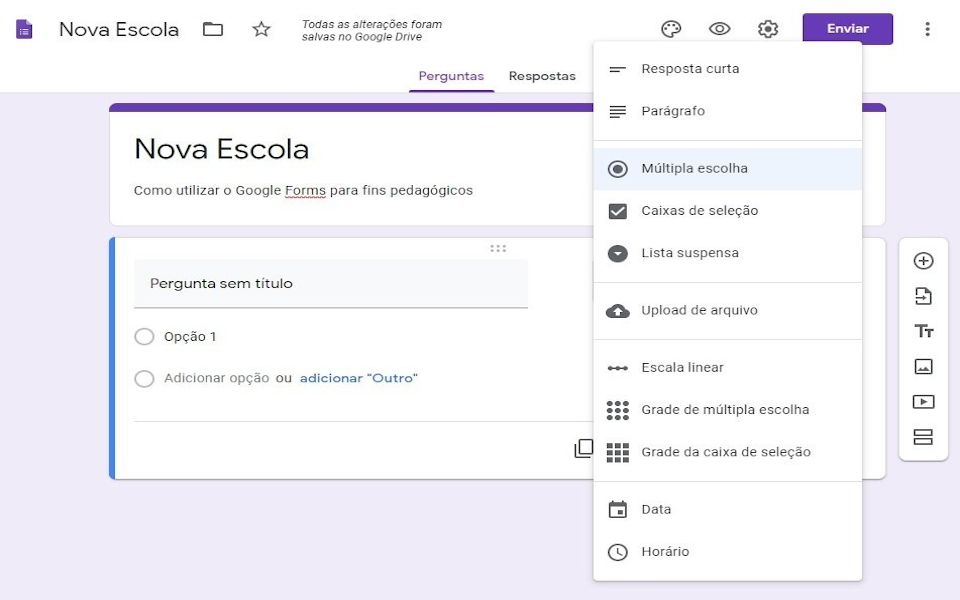
Task: Click the Enviar button
Action: [x=847, y=29]
